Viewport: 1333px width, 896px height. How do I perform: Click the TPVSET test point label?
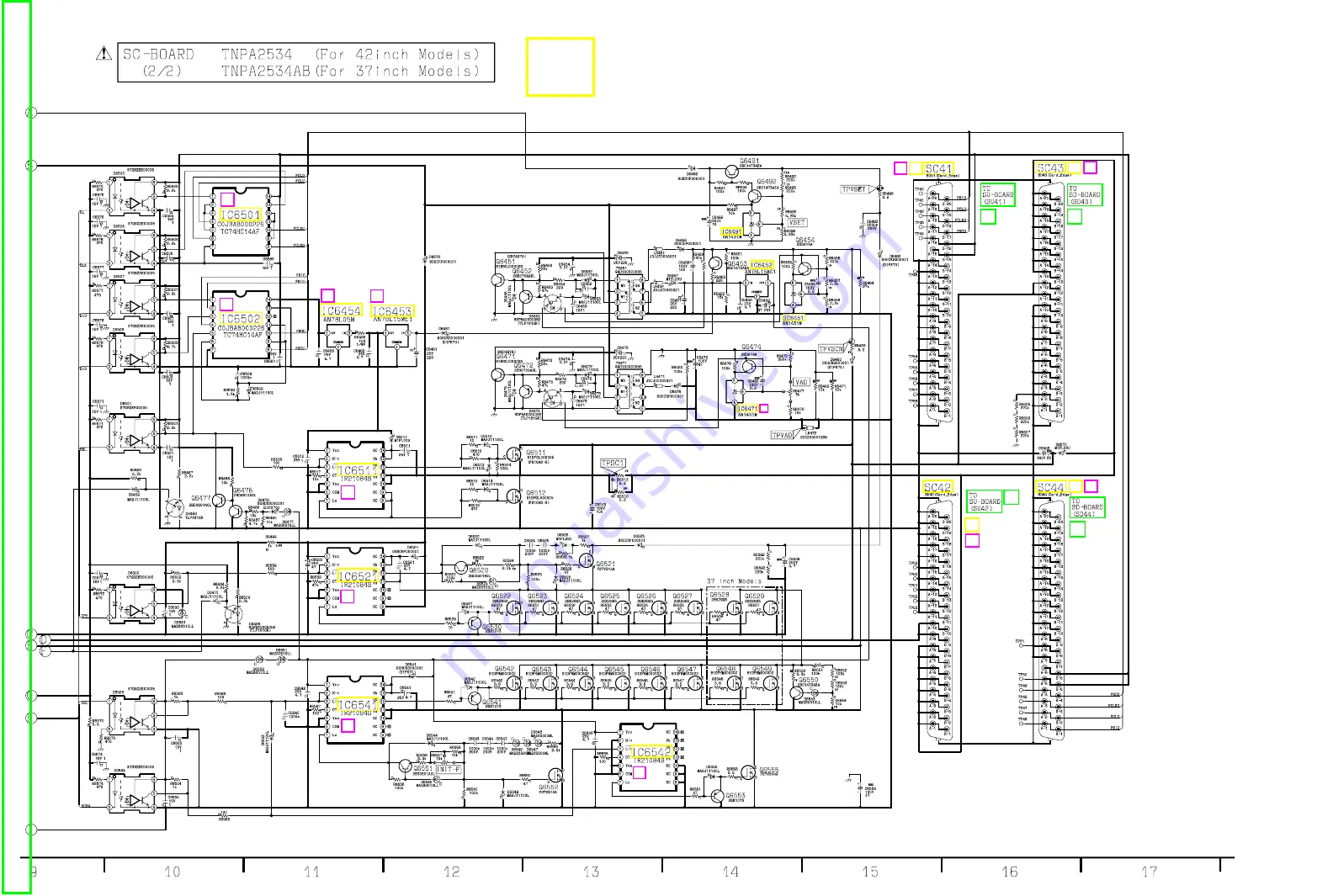tap(854, 189)
